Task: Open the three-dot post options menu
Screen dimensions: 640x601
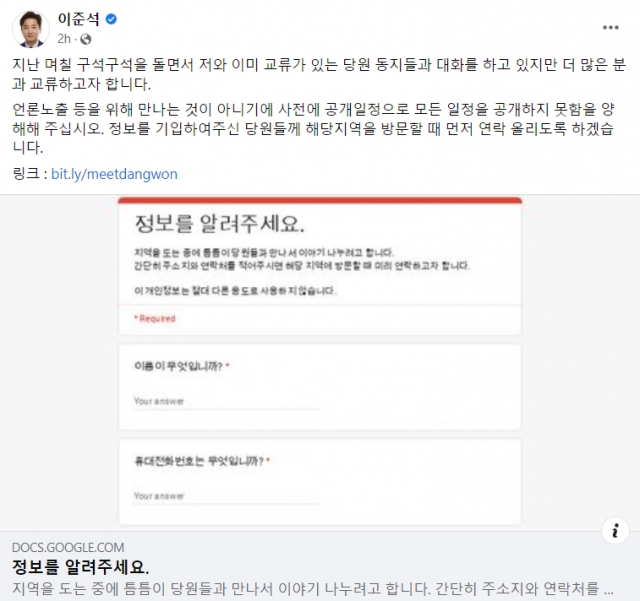Action: click(x=610, y=27)
